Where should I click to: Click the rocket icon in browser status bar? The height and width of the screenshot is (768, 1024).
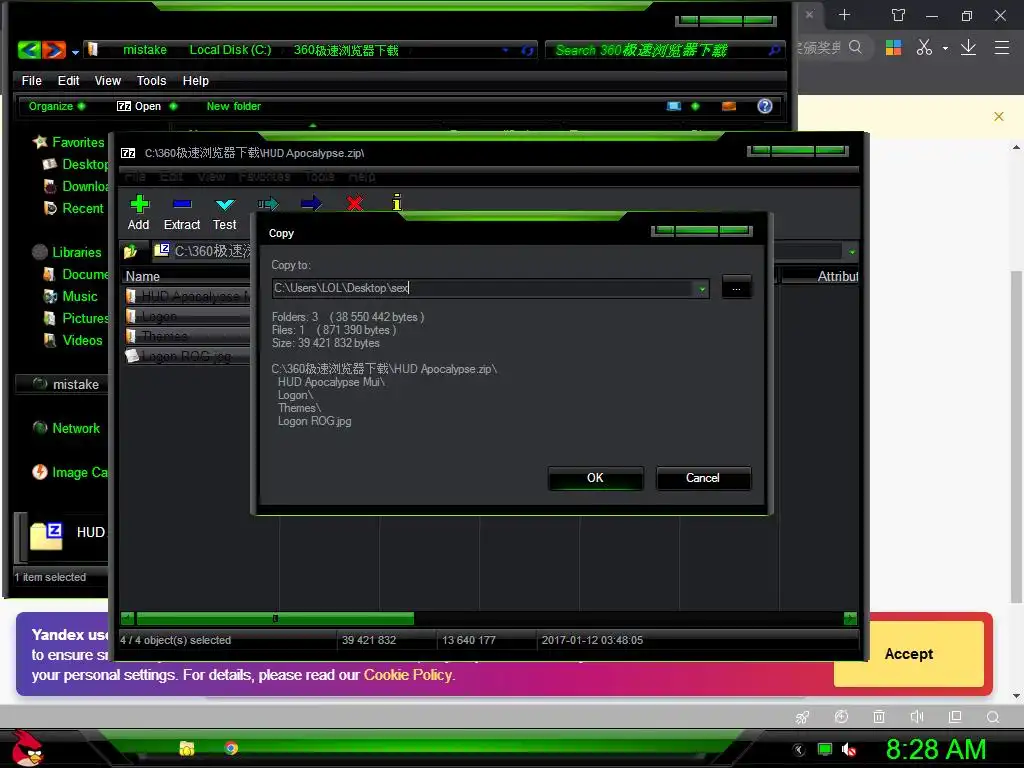click(x=803, y=717)
